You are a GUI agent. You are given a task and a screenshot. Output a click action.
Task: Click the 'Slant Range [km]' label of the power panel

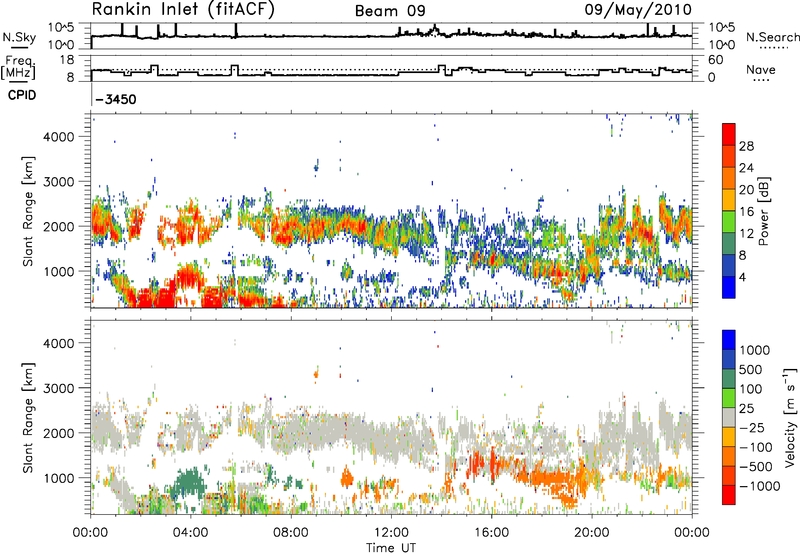(x=28, y=211)
